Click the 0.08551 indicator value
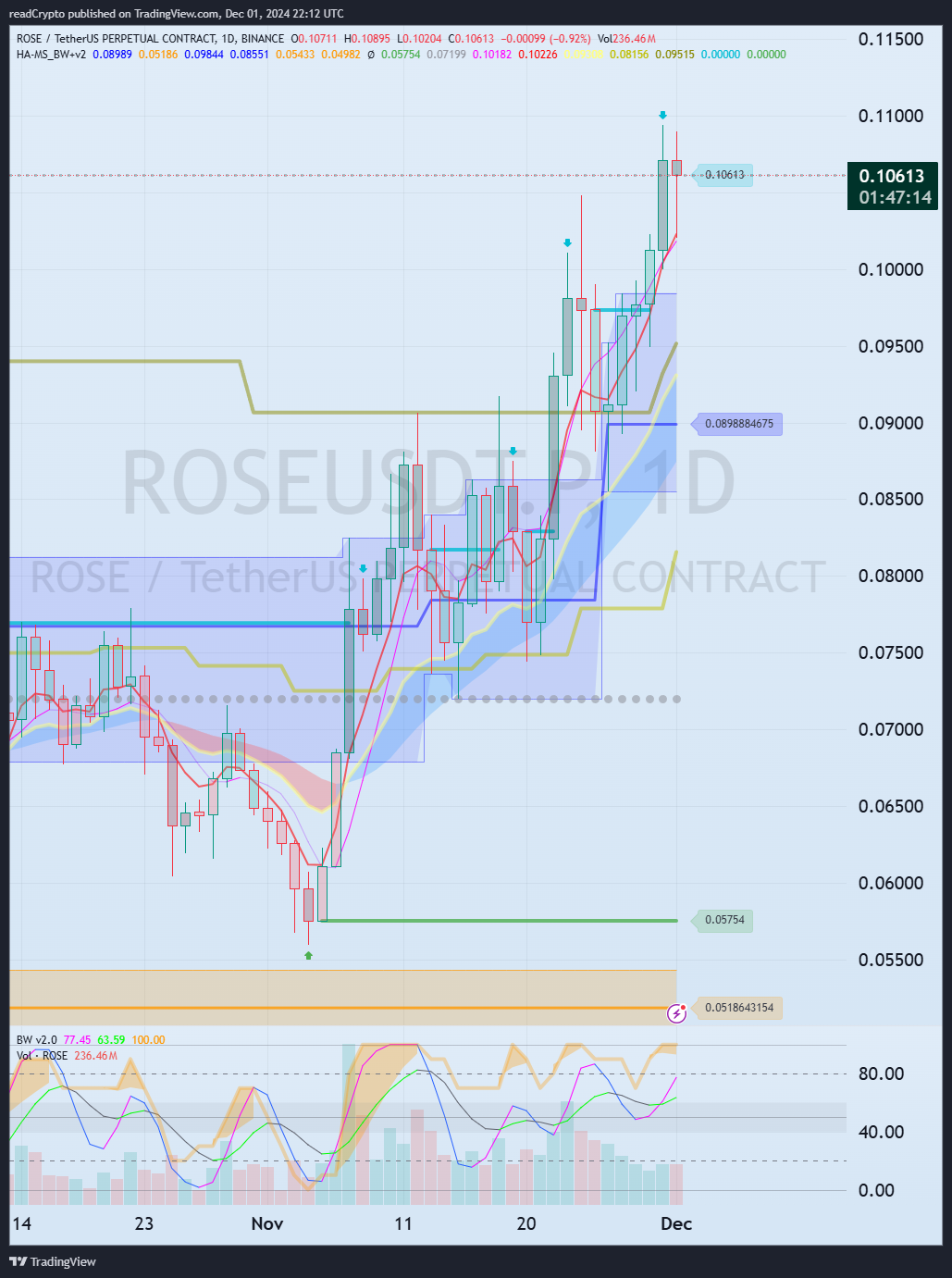This screenshot has height=1278, width=952. click(250, 55)
